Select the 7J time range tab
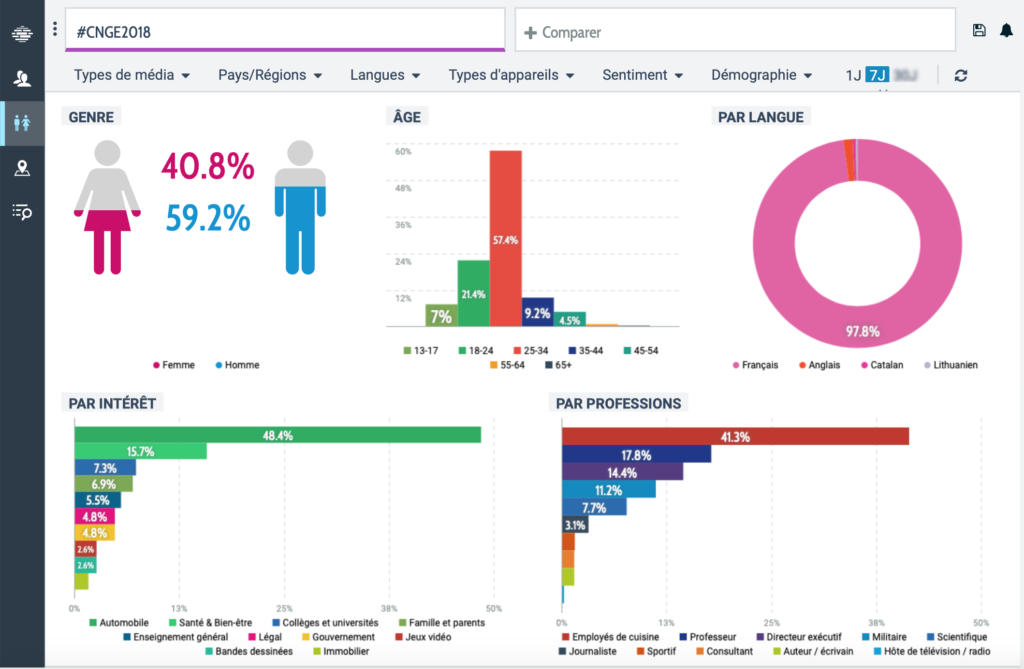The height and width of the screenshot is (669, 1024). [x=877, y=75]
